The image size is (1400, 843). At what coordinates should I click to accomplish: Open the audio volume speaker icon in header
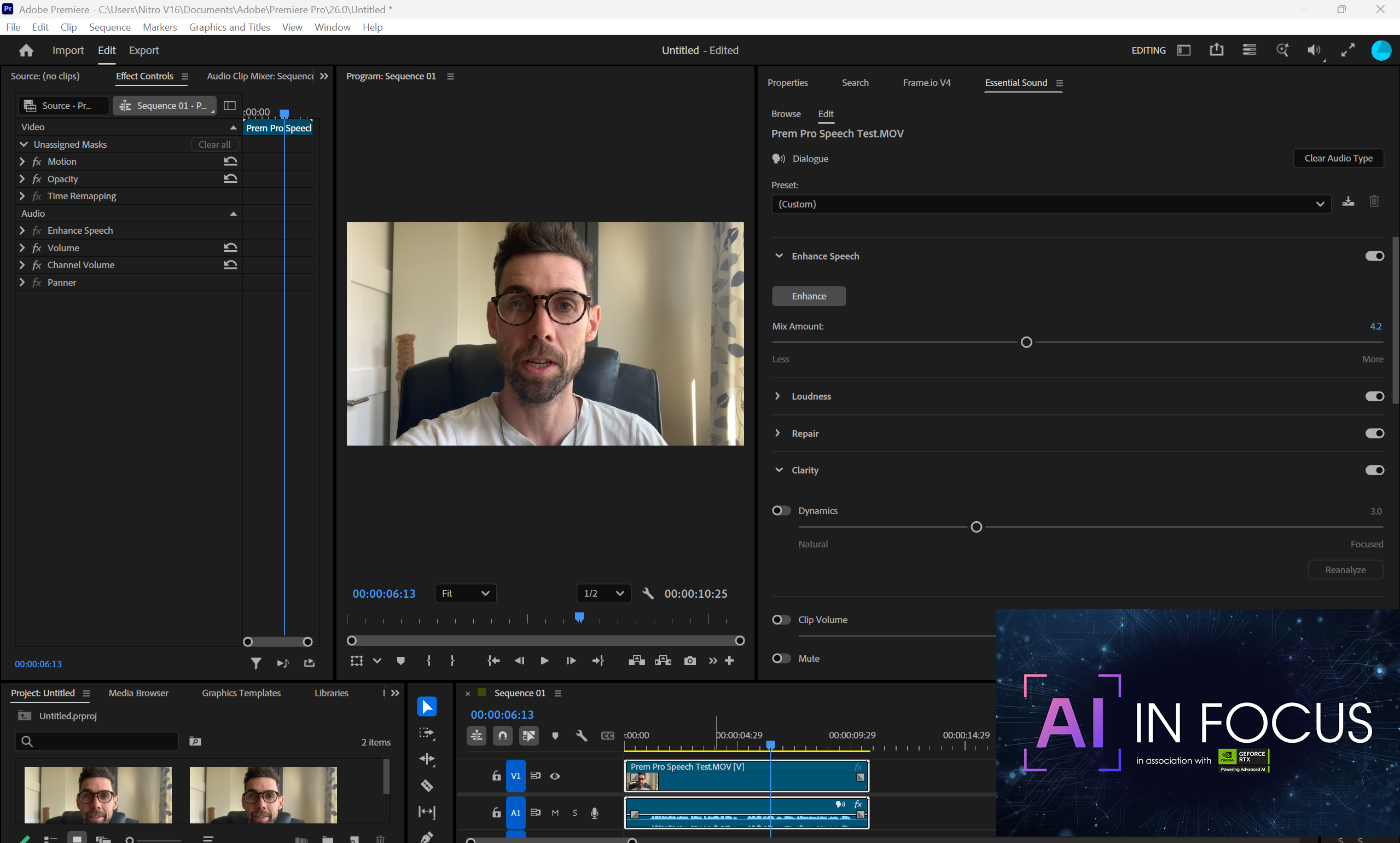click(1314, 50)
